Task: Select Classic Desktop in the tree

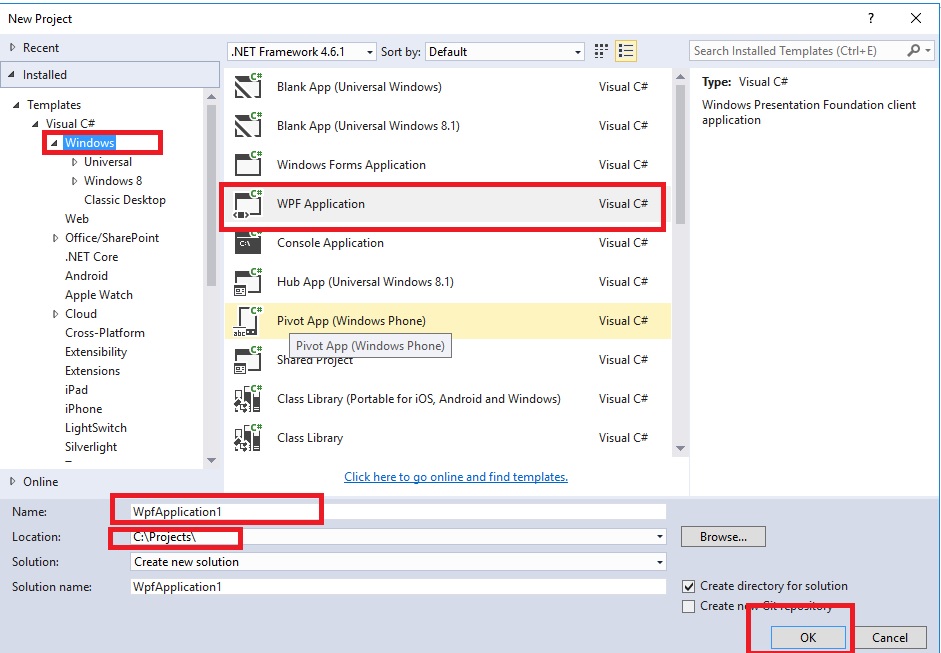Action: [125, 200]
